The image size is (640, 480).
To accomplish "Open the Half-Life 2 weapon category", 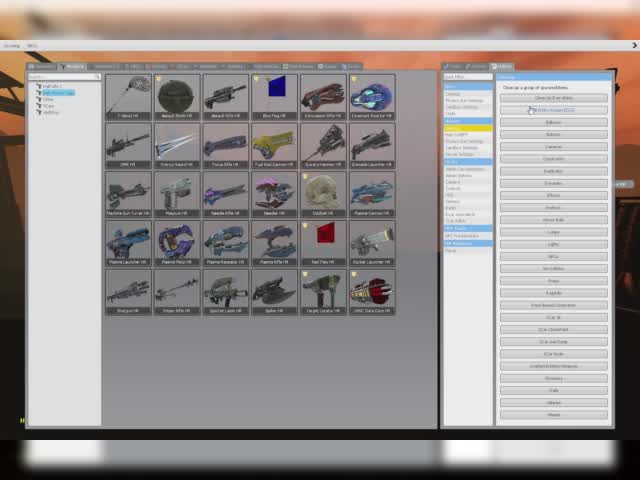I will [x=52, y=86].
